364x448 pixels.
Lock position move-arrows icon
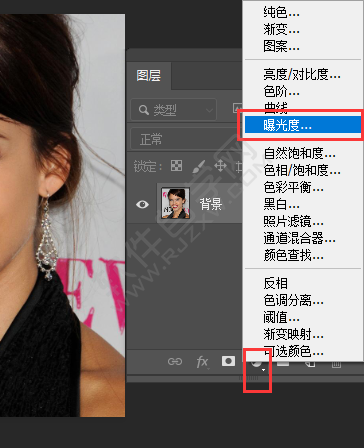220,165
